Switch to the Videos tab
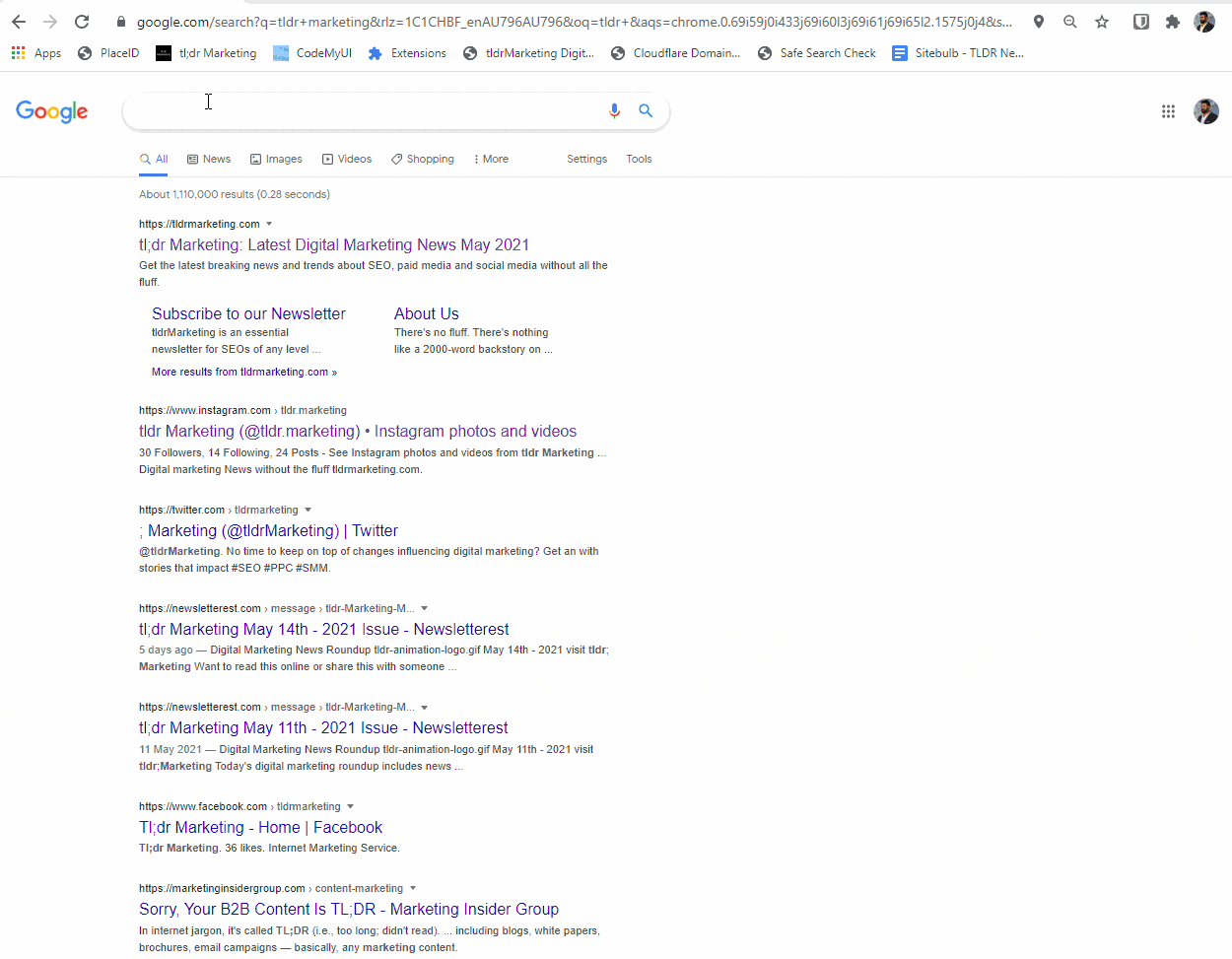Image resolution: width=1232 pixels, height=959 pixels. click(x=347, y=159)
